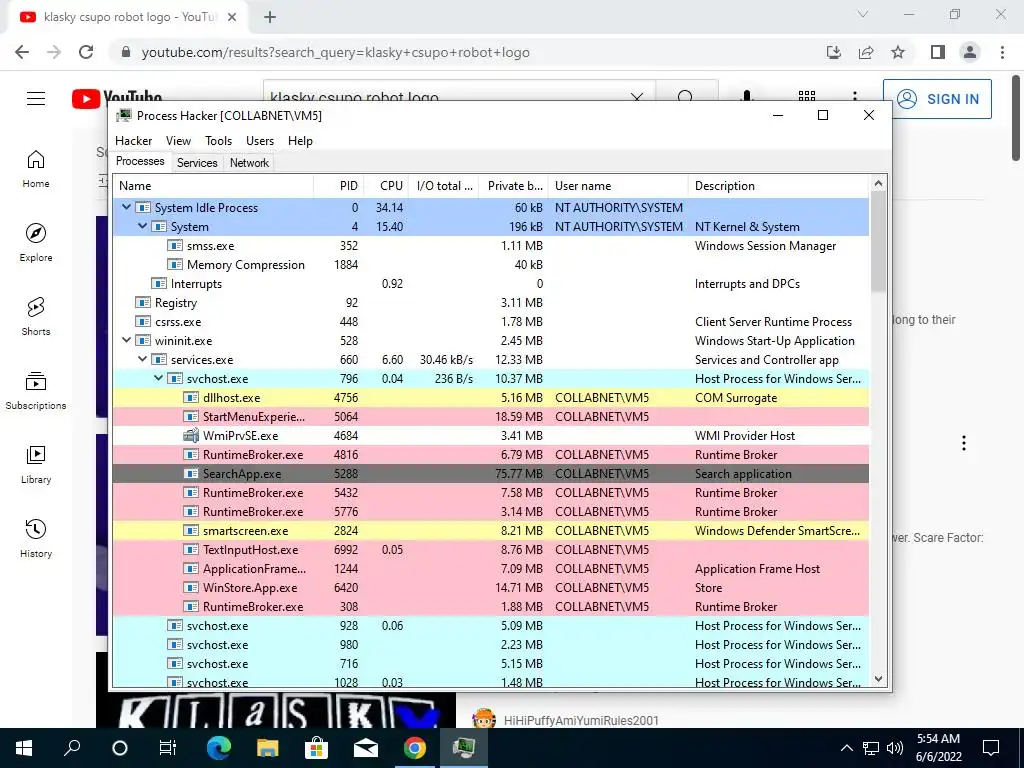Sort by Private bytes column
The height and width of the screenshot is (768, 1024).
click(513, 185)
